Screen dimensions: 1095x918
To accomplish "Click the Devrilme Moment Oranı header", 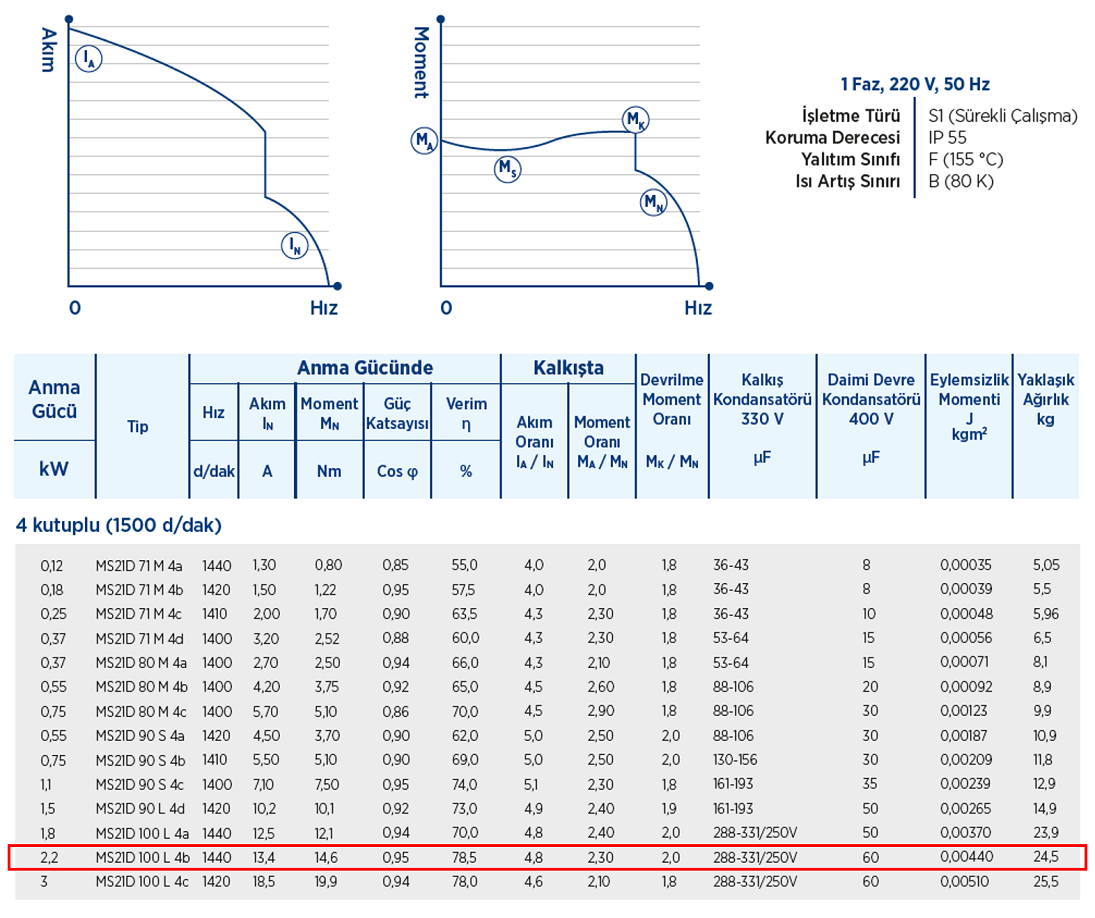I will click(x=672, y=399).
